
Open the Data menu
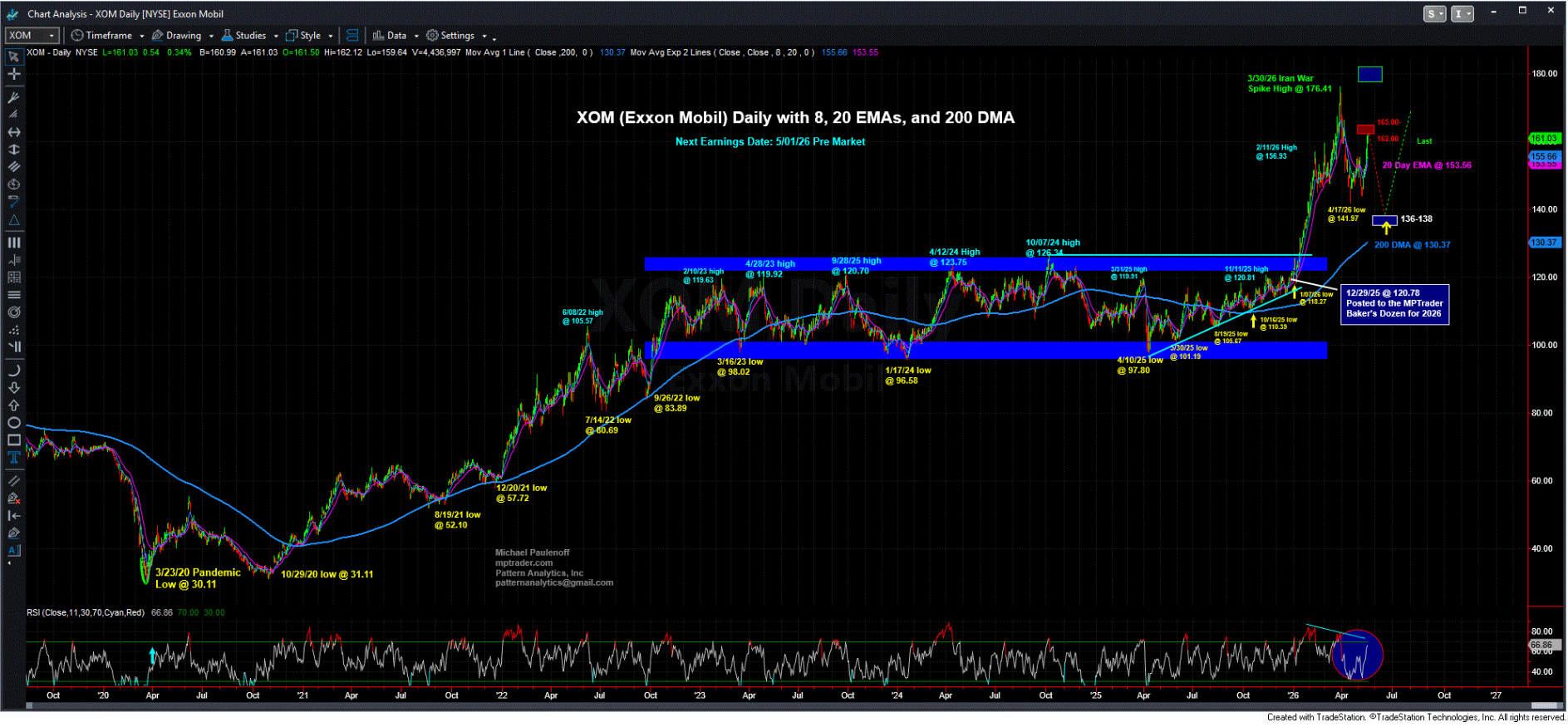(x=390, y=36)
